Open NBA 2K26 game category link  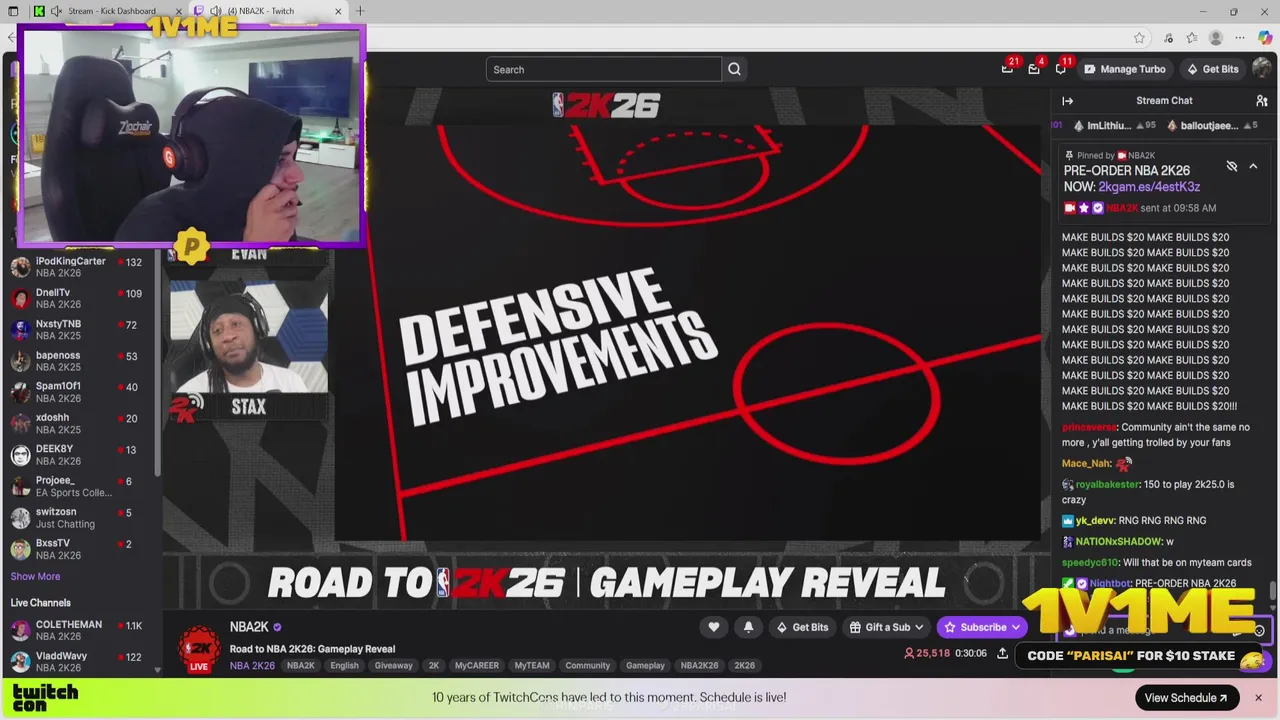[252, 665]
